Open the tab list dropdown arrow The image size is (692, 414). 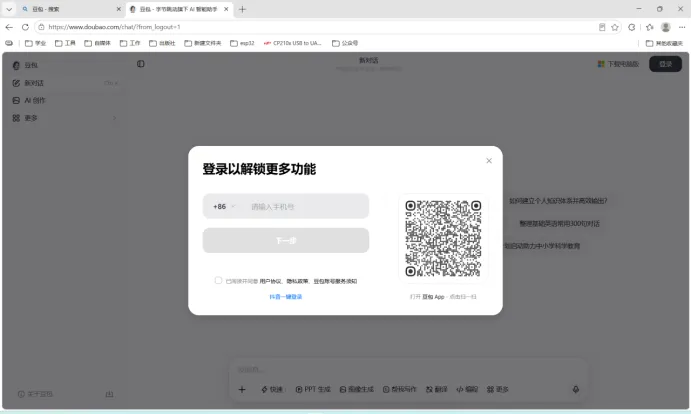pyautogui.click(x=9, y=9)
